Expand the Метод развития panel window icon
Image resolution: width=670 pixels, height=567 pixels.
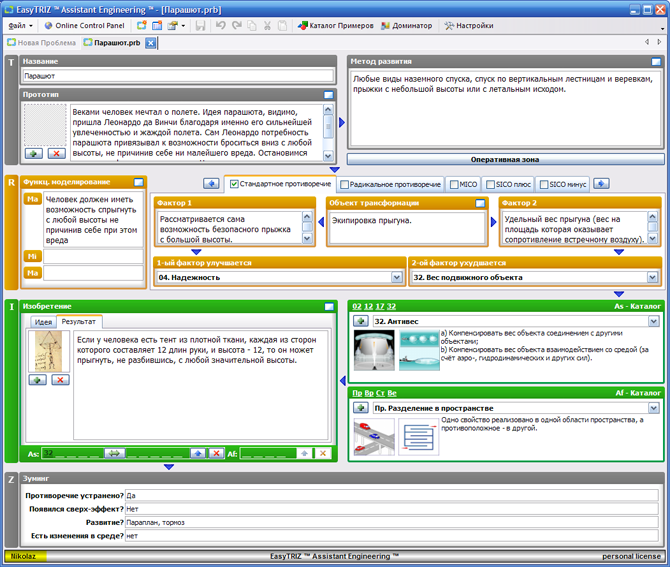(656, 62)
